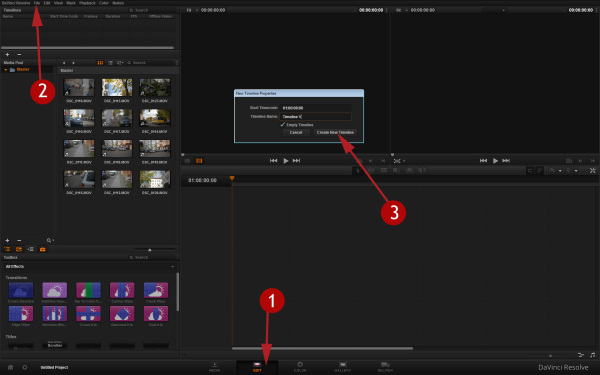Click the Toolbox search field
Image resolution: width=600 pixels, height=375 pixels.
pyautogui.click(x=152, y=258)
